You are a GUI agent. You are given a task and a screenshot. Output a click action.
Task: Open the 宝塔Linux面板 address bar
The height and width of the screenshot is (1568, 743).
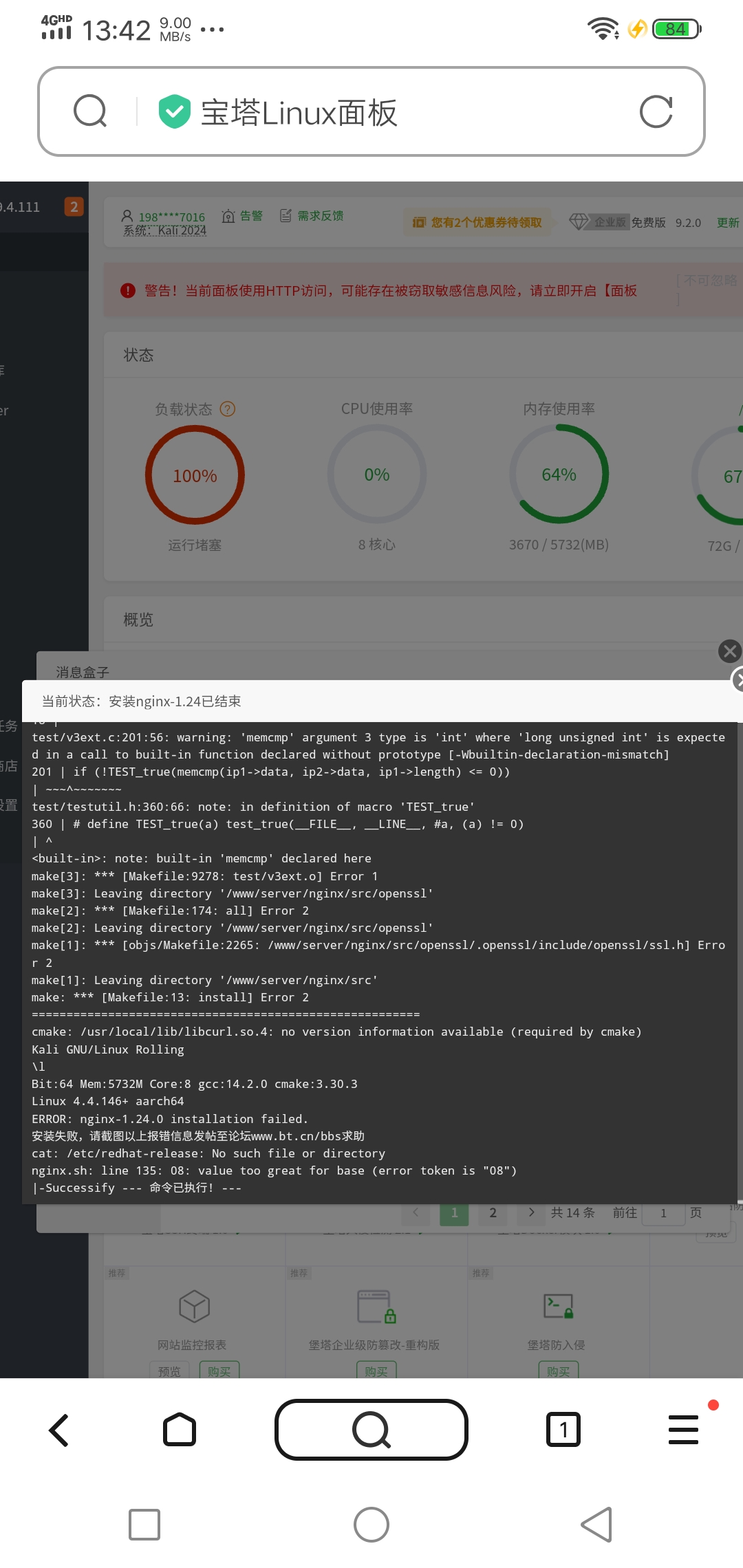click(371, 111)
